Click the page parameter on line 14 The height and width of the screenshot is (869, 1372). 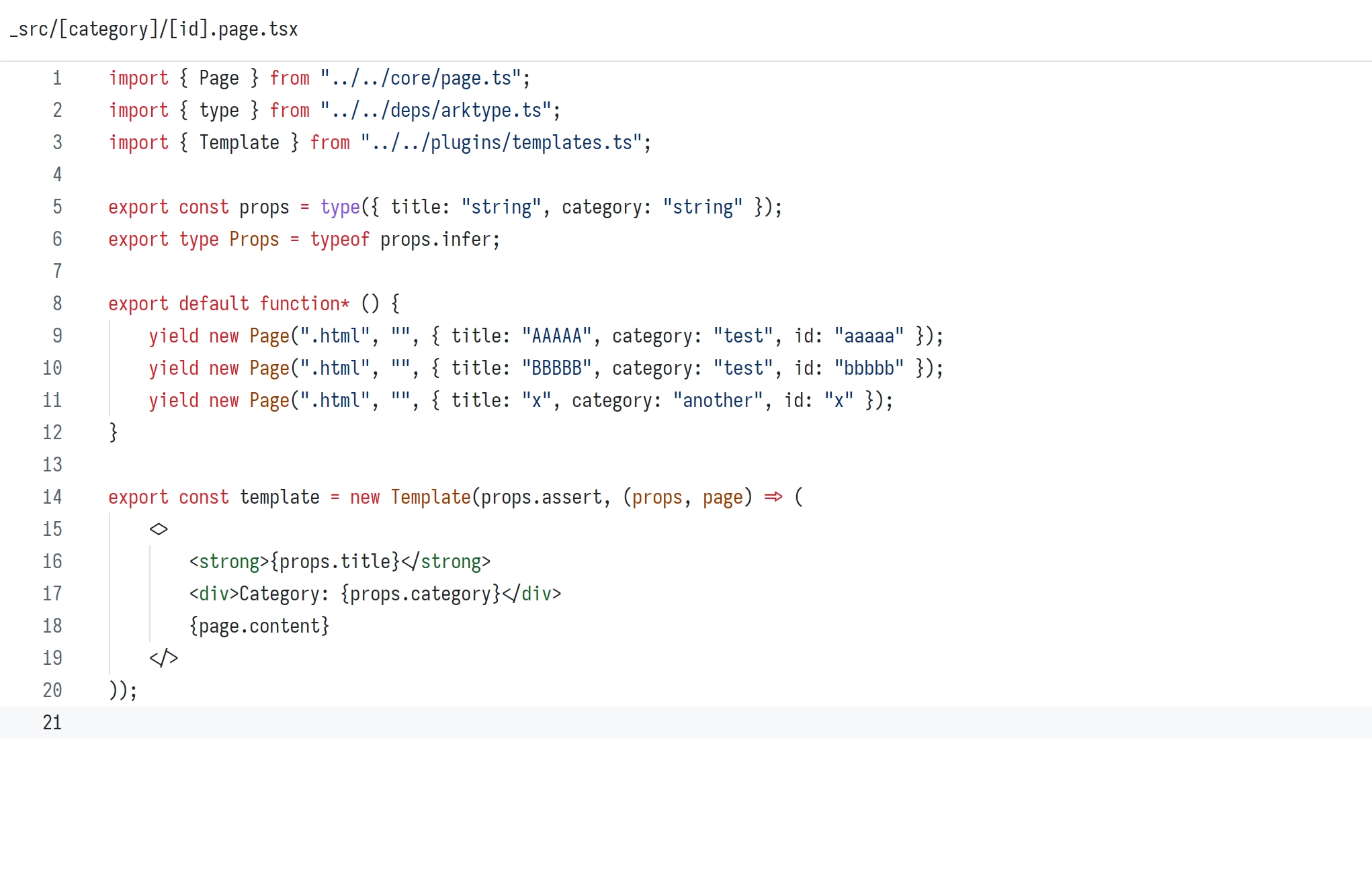pyautogui.click(x=723, y=498)
